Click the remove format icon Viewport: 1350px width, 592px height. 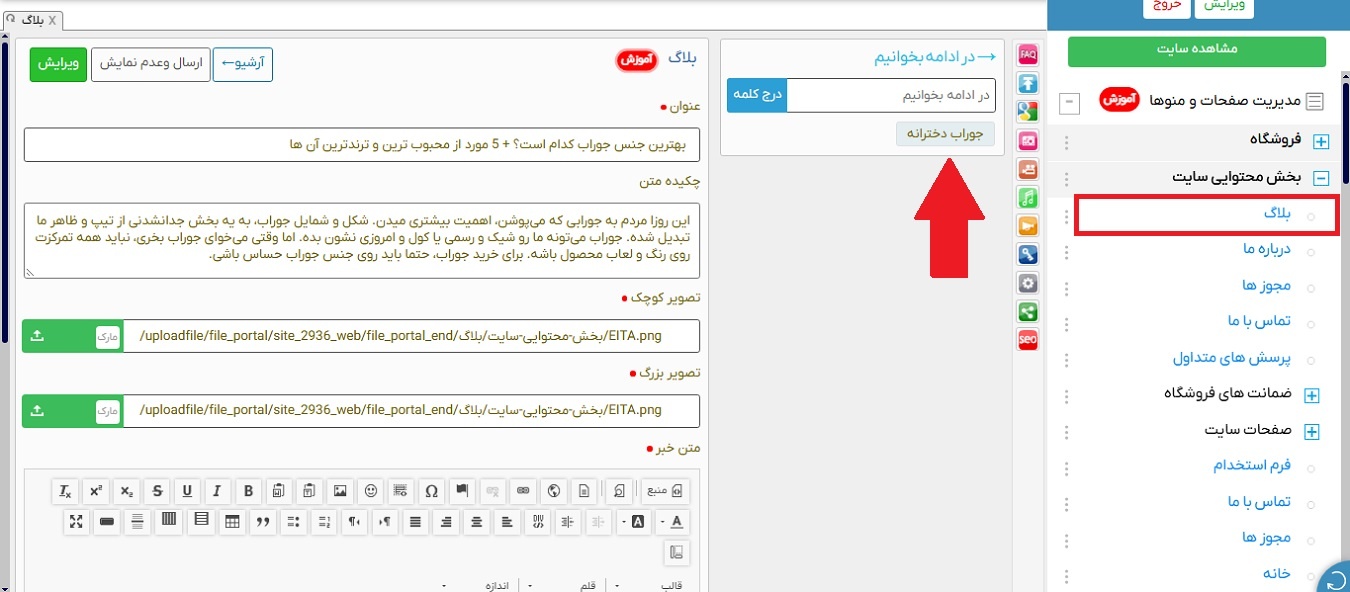pos(65,490)
